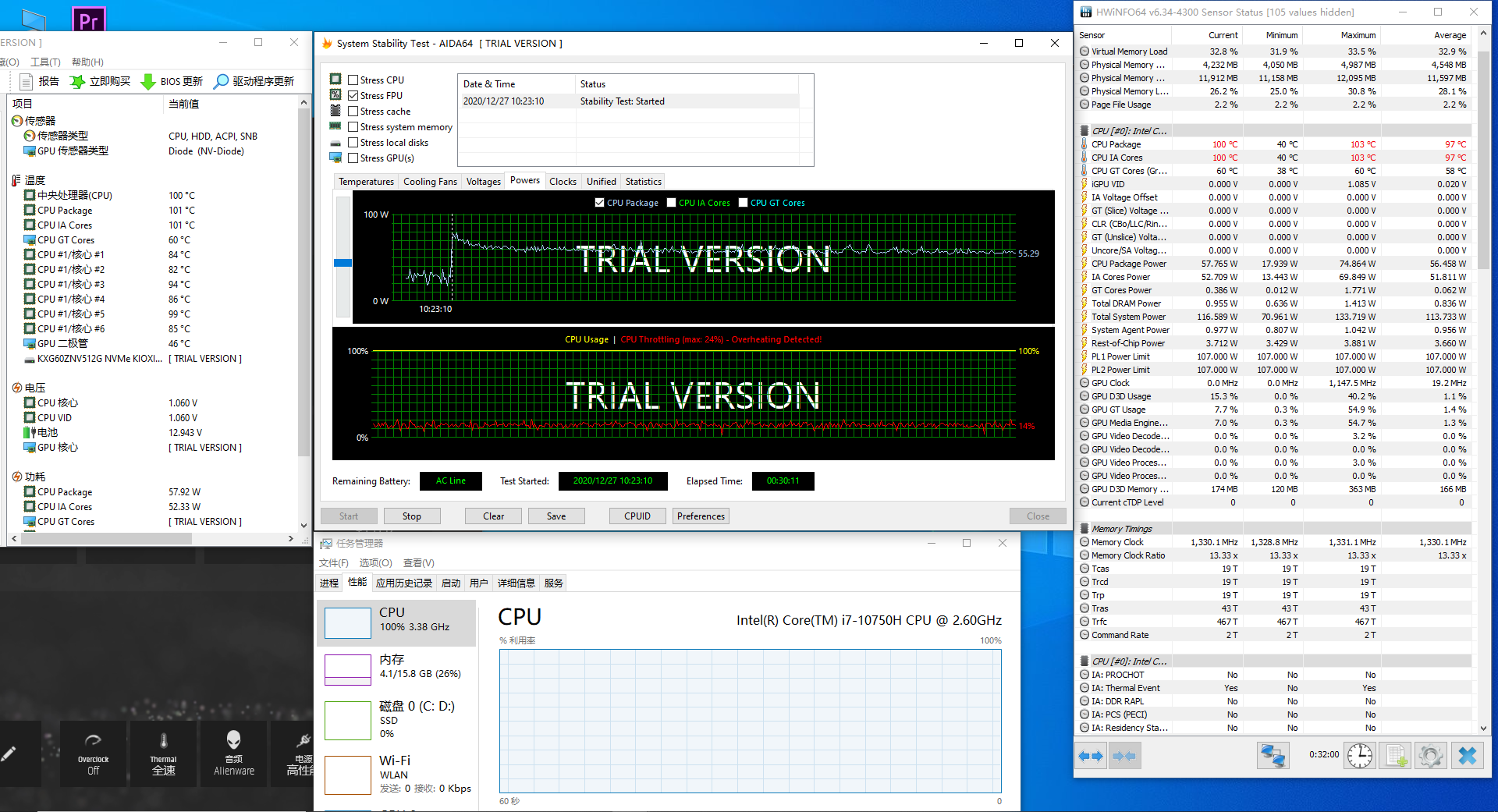Enable the Stress CPU checkbox

tap(353, 80)
